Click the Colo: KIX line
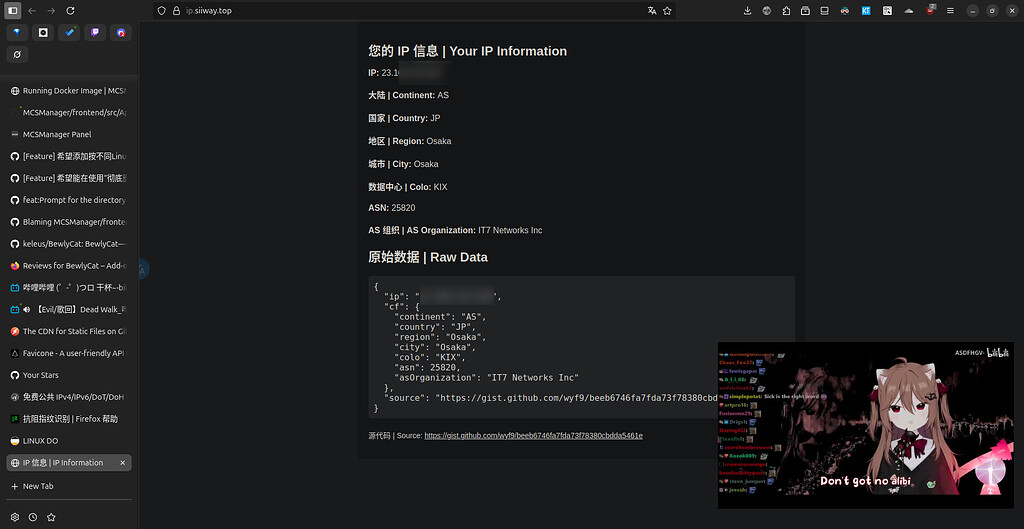Screen dimensions: 1024x529 (x=408, y=187)
